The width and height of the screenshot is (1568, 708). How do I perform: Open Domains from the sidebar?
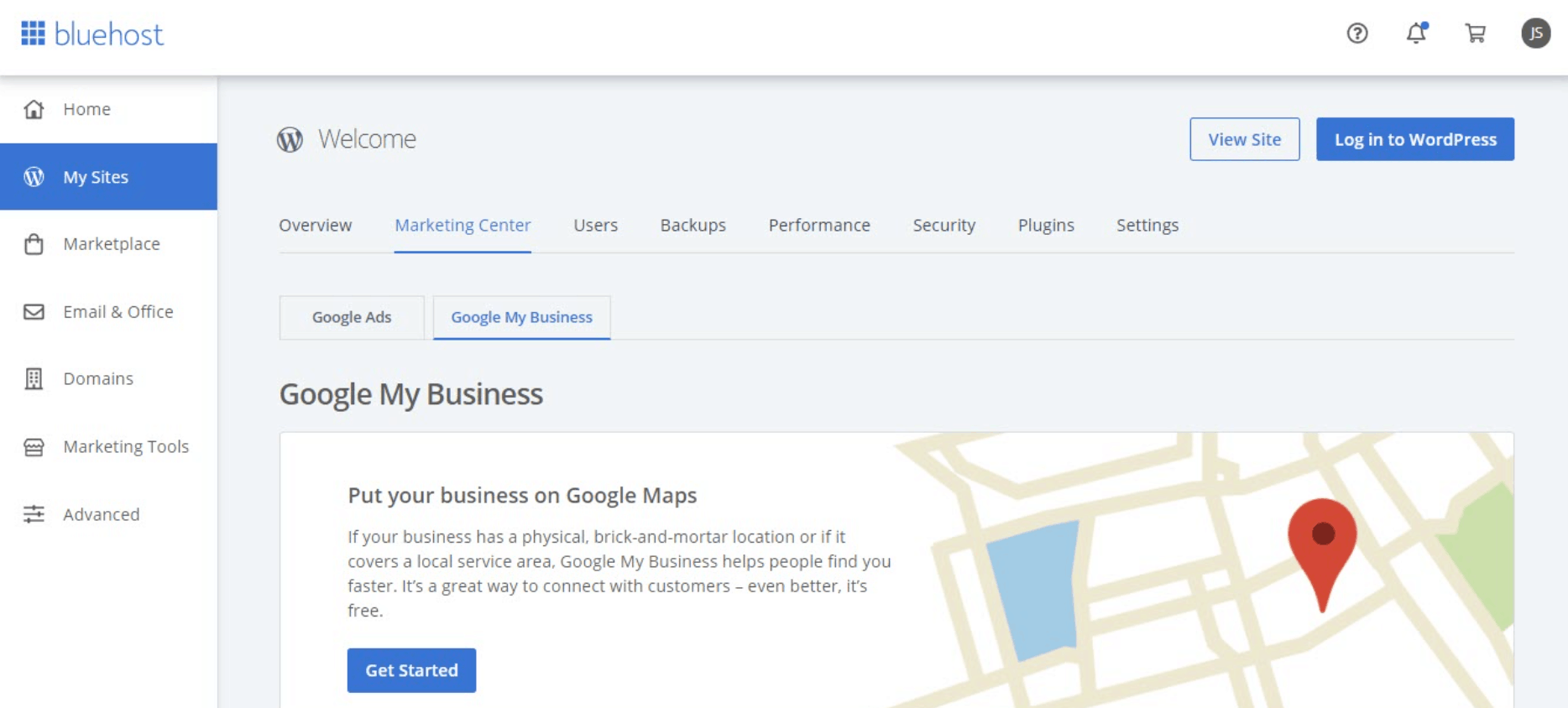click(x=108, y=379)
